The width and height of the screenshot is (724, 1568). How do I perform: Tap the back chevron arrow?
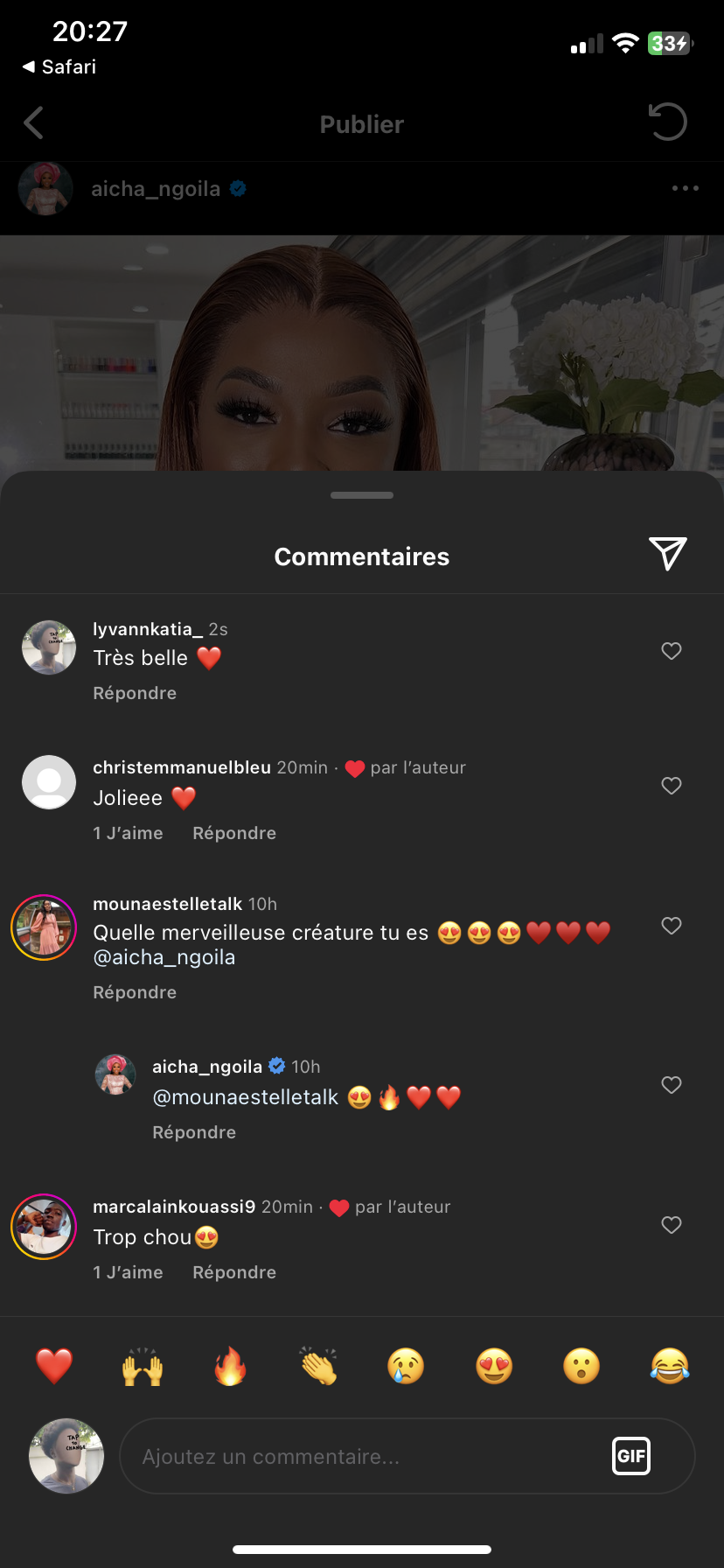[x=34, y=123]
